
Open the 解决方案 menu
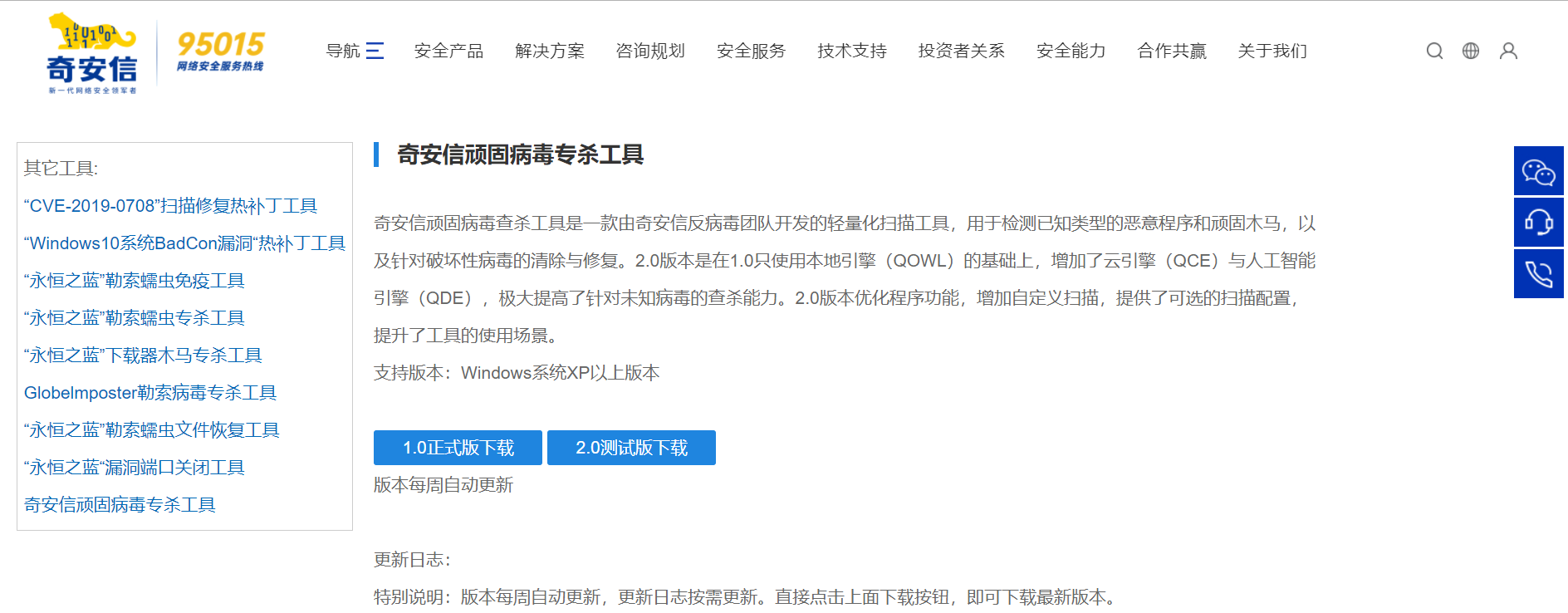coord(550,51)
